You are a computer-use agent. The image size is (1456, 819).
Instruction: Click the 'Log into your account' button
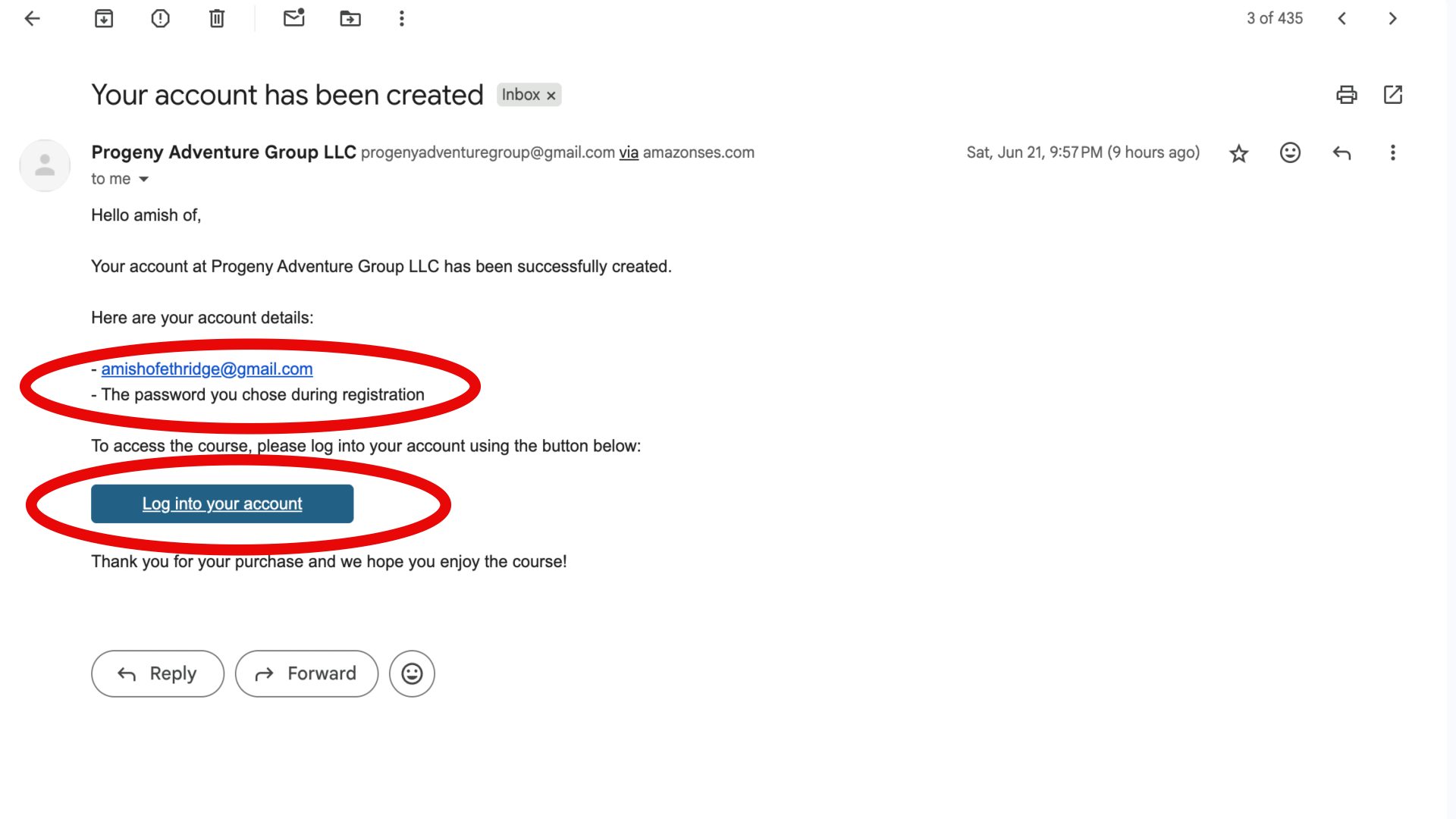tap(222, 504)
